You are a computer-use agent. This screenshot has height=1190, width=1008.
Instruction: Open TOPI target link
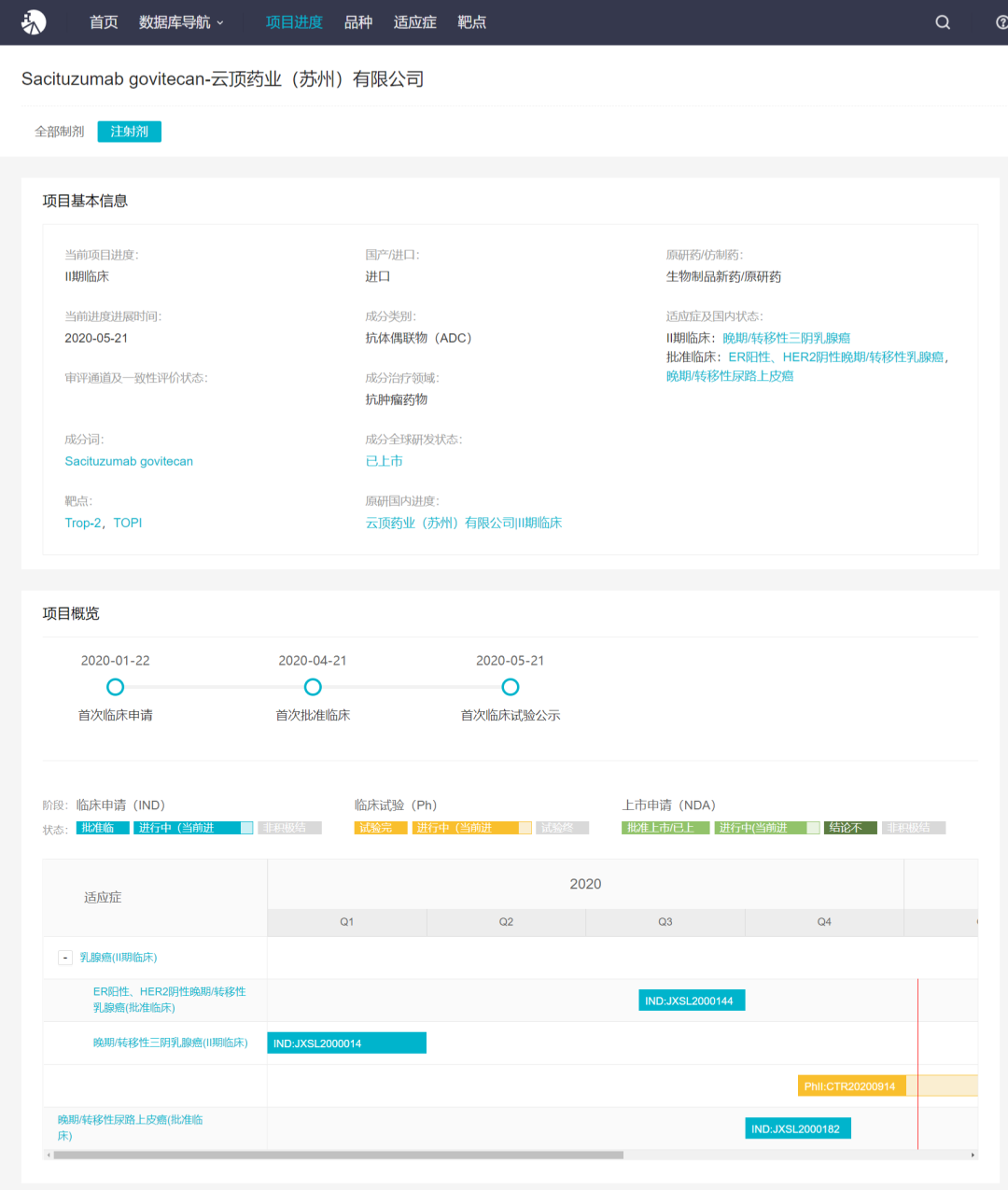point(128,523)
